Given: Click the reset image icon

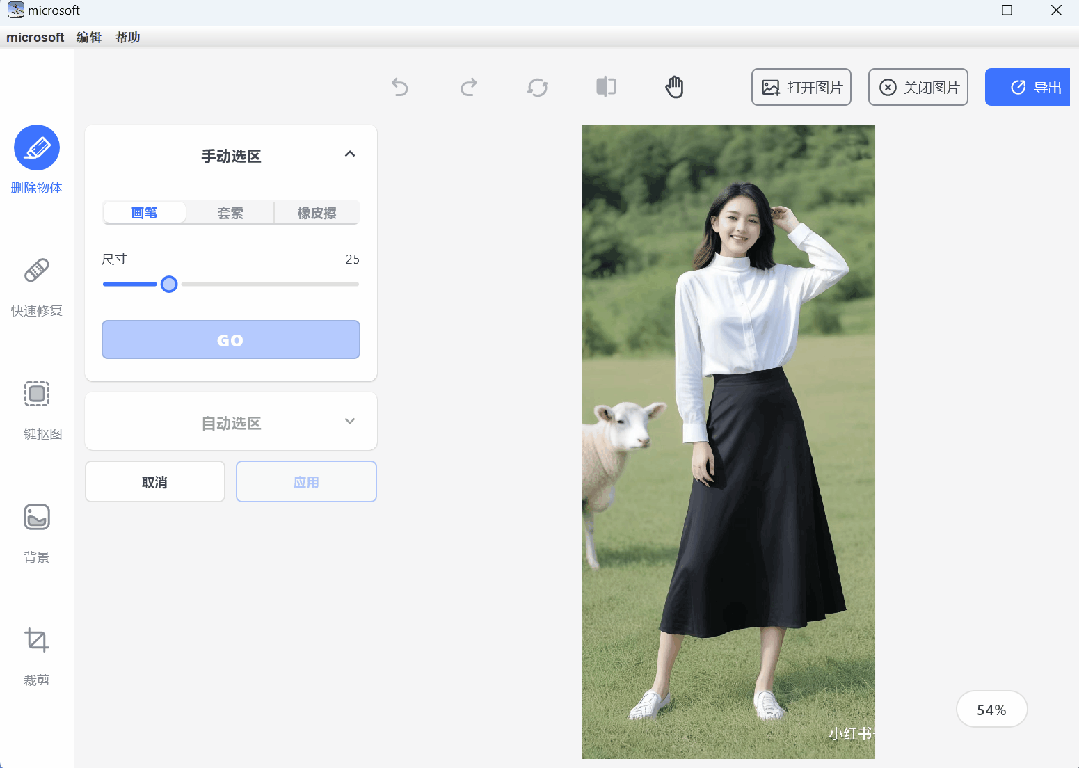Looking at the screenshot, I should 537,87.
